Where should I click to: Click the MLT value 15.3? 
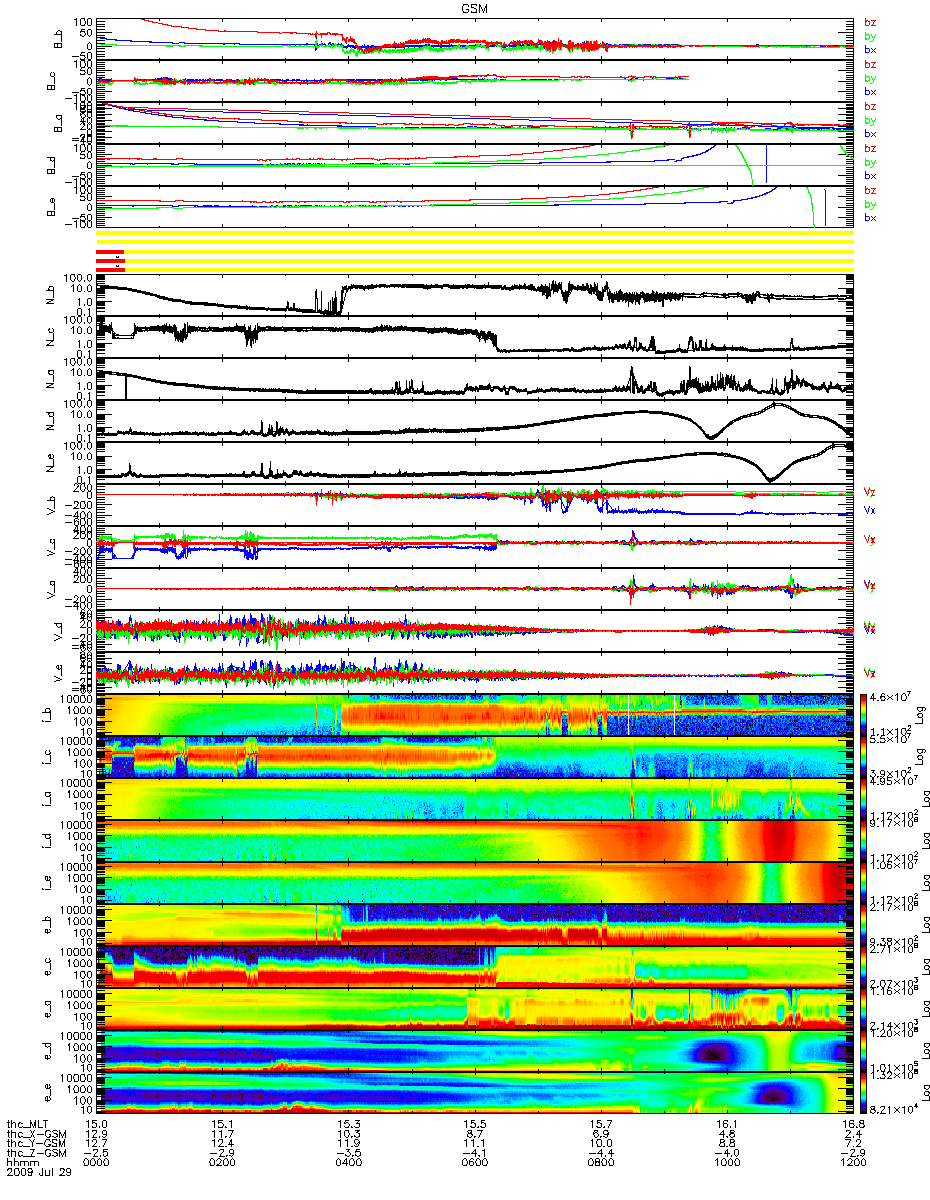click(x=348, y=1124)
